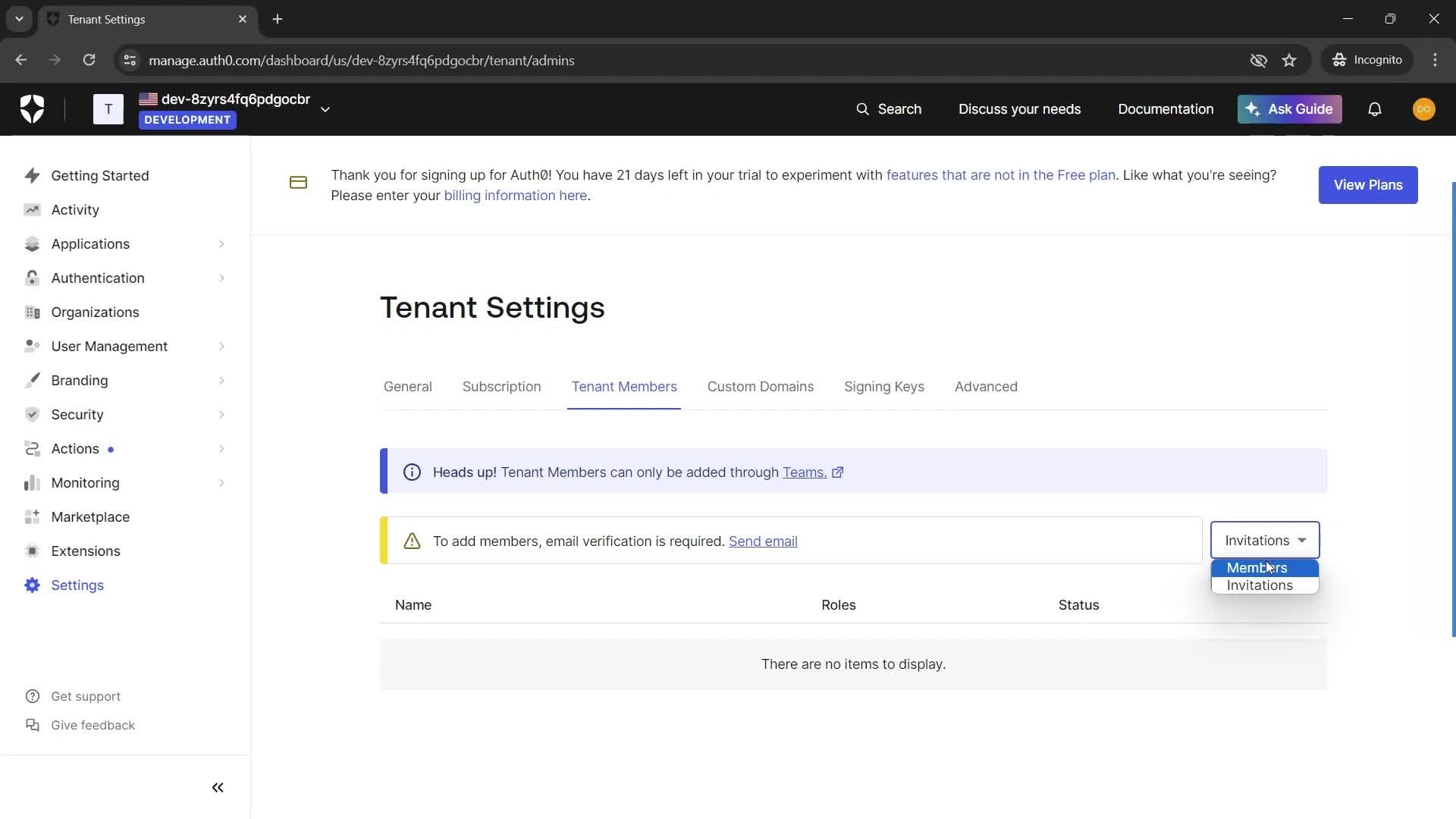Toggle the Invitations dropdown selector
Image resolution: width=1456 pixels, height=819 pixels.
click(x=1265, y=540)
